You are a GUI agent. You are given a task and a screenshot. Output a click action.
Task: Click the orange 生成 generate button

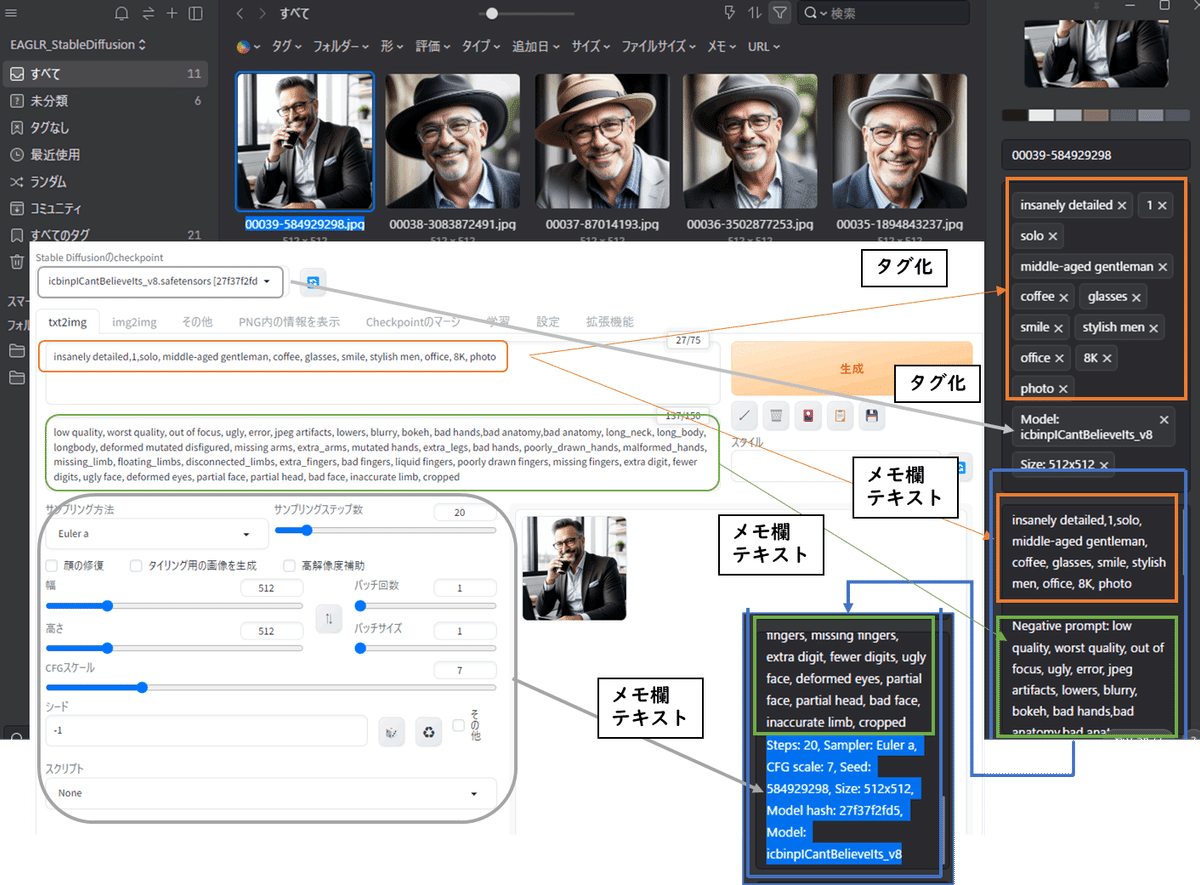tap(851, 368)
